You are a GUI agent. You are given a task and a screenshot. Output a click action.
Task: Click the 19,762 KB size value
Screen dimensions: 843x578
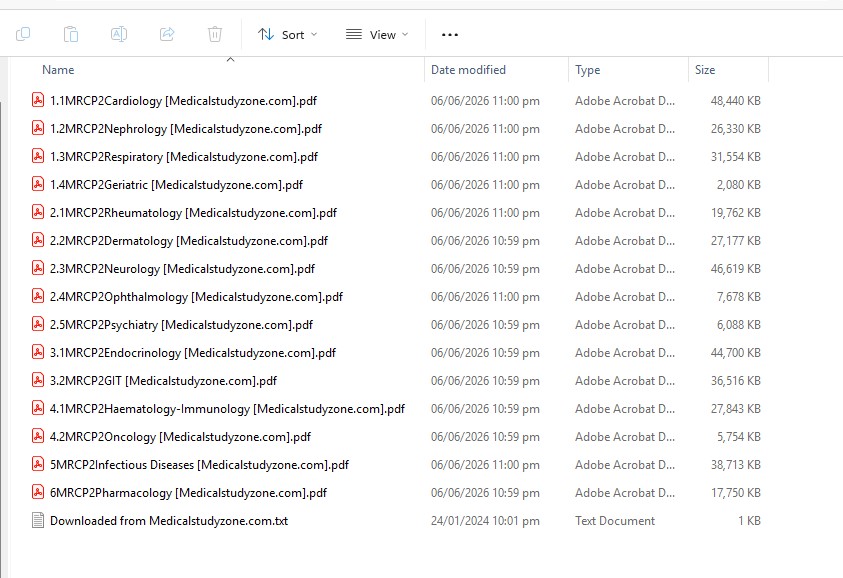click(735, 213)
